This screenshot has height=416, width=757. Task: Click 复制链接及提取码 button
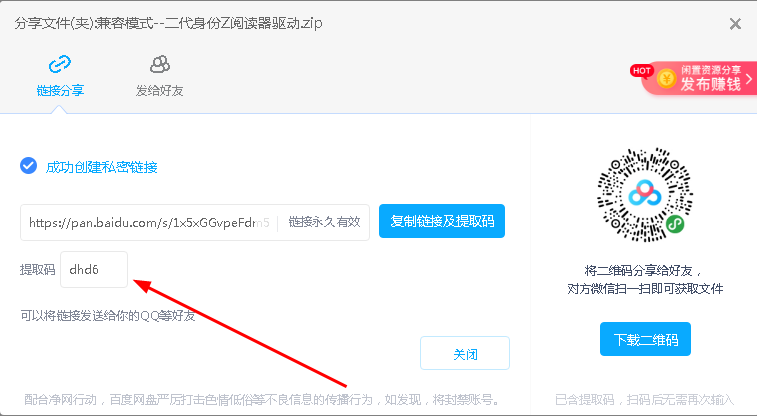(442, 221)
